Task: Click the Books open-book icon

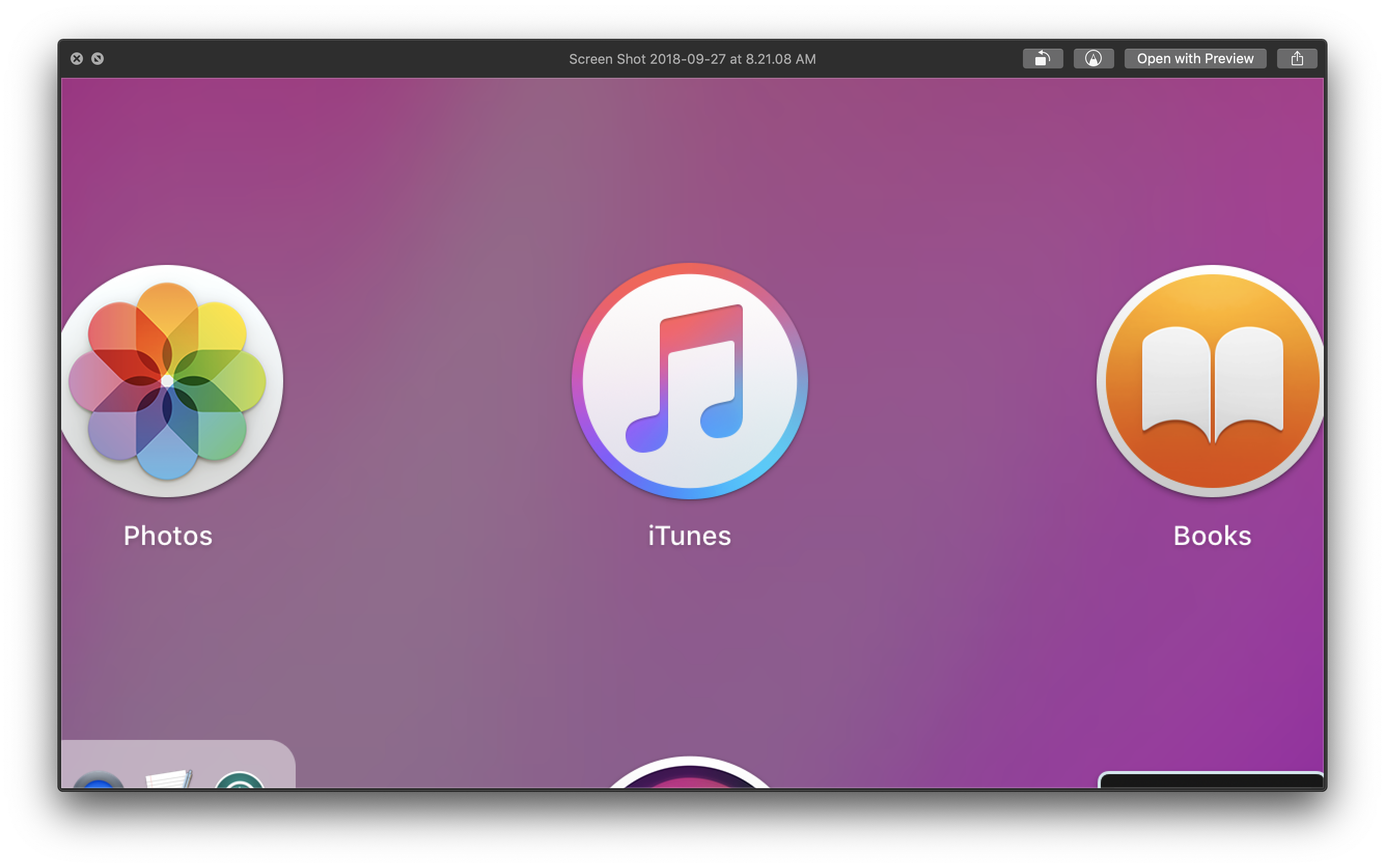Action: click(x=1212, y=381)
